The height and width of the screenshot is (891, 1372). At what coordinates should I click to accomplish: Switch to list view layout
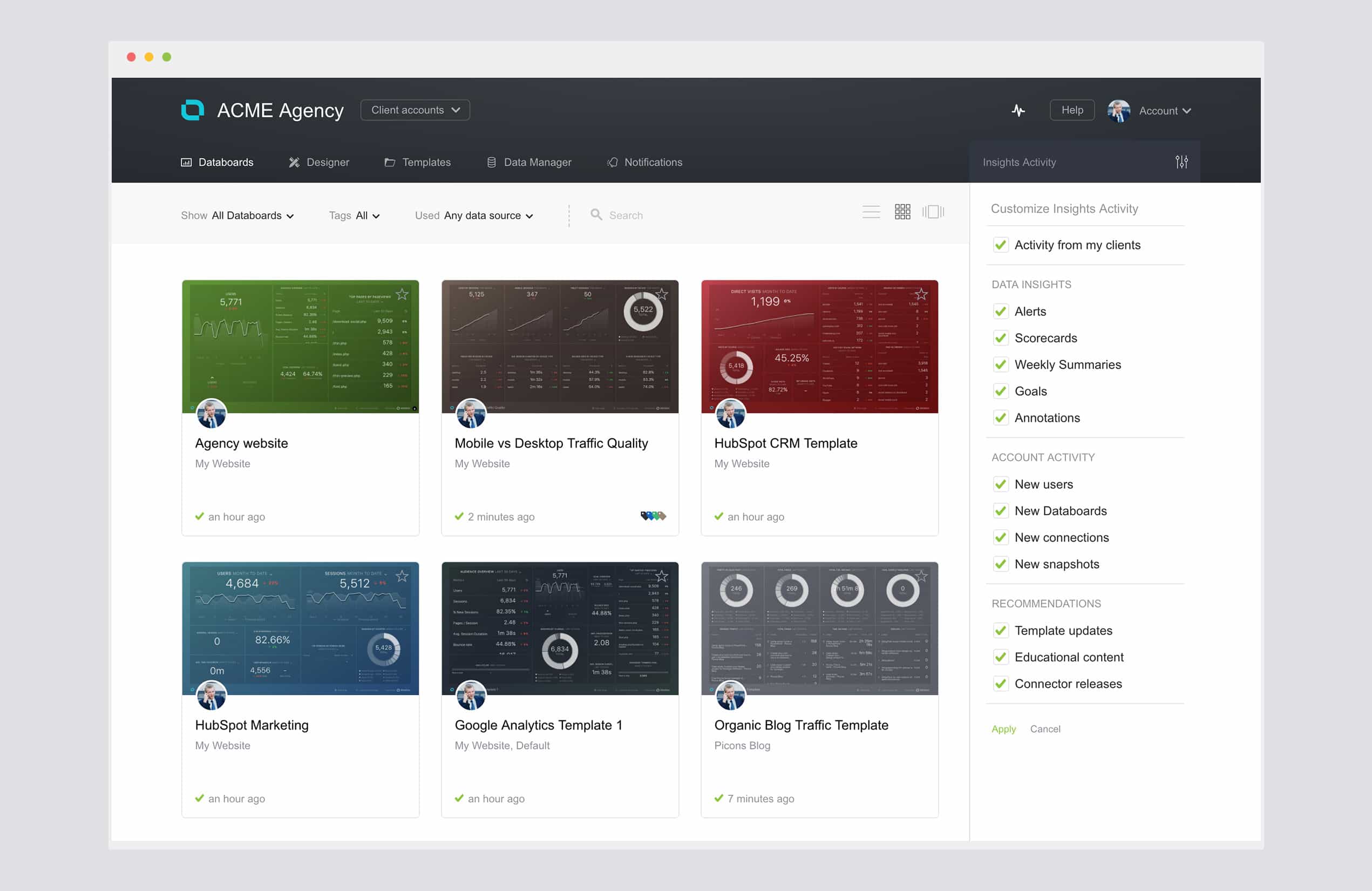pyautogui.click(x=871, y=212)
